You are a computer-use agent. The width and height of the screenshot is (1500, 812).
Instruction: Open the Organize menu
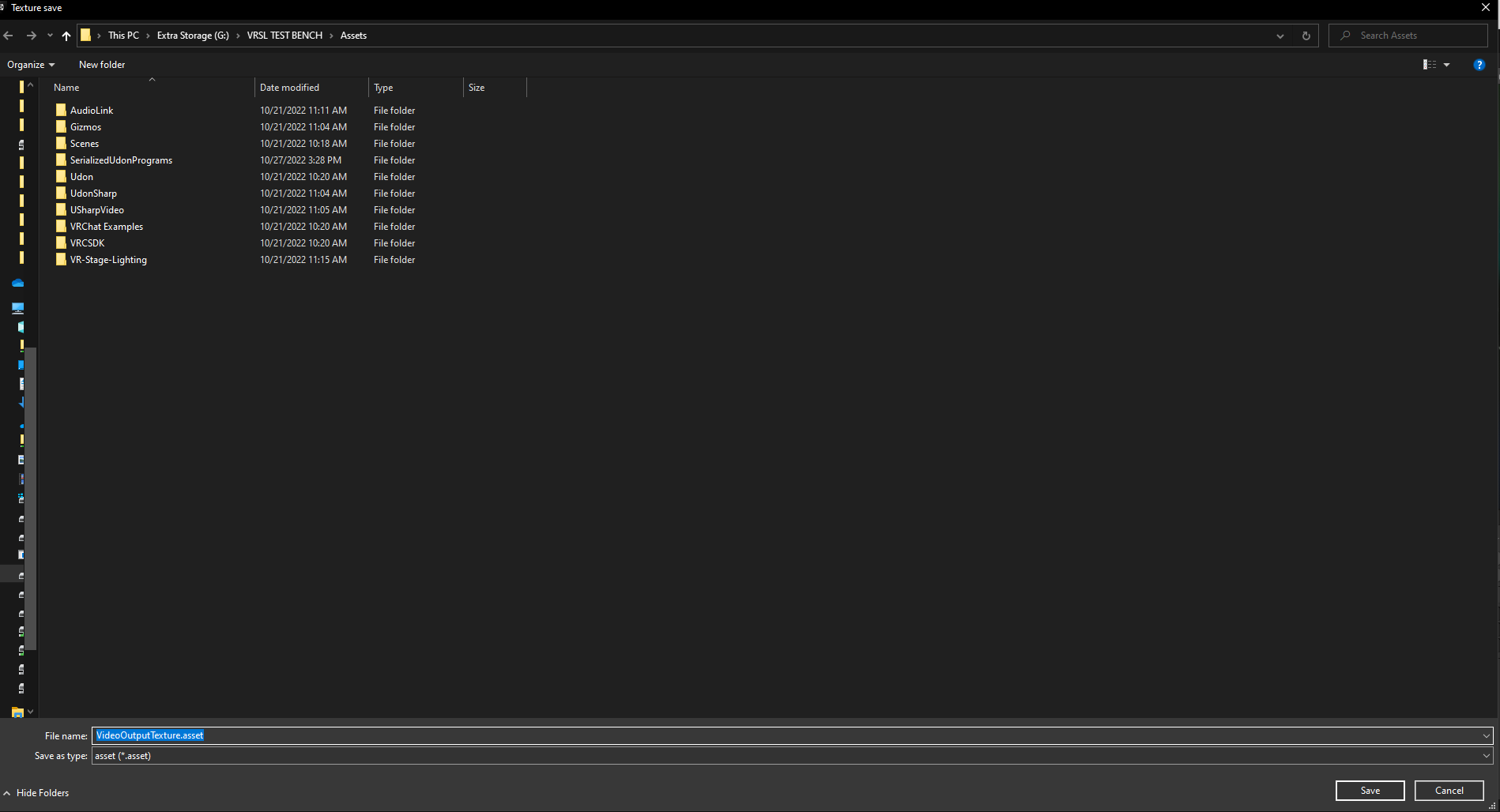[31, 65]
